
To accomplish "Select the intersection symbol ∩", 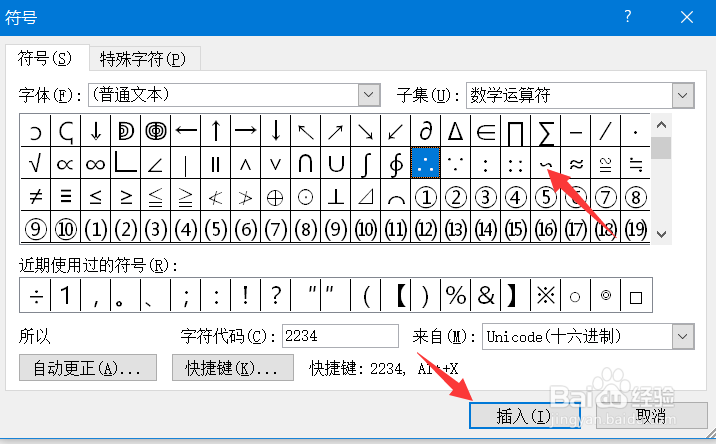I will (305, 163).
